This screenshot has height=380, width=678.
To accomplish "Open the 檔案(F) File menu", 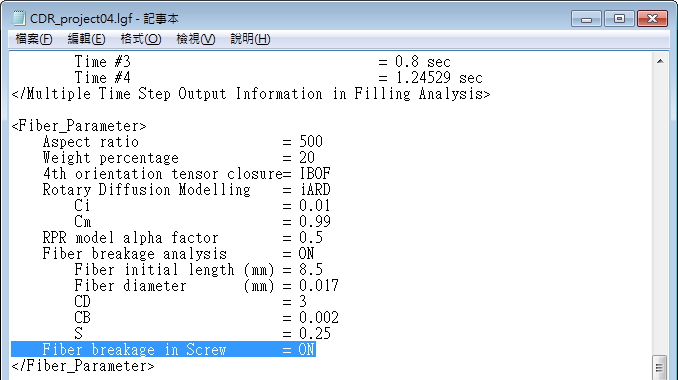I will click(x=34, y=39).
